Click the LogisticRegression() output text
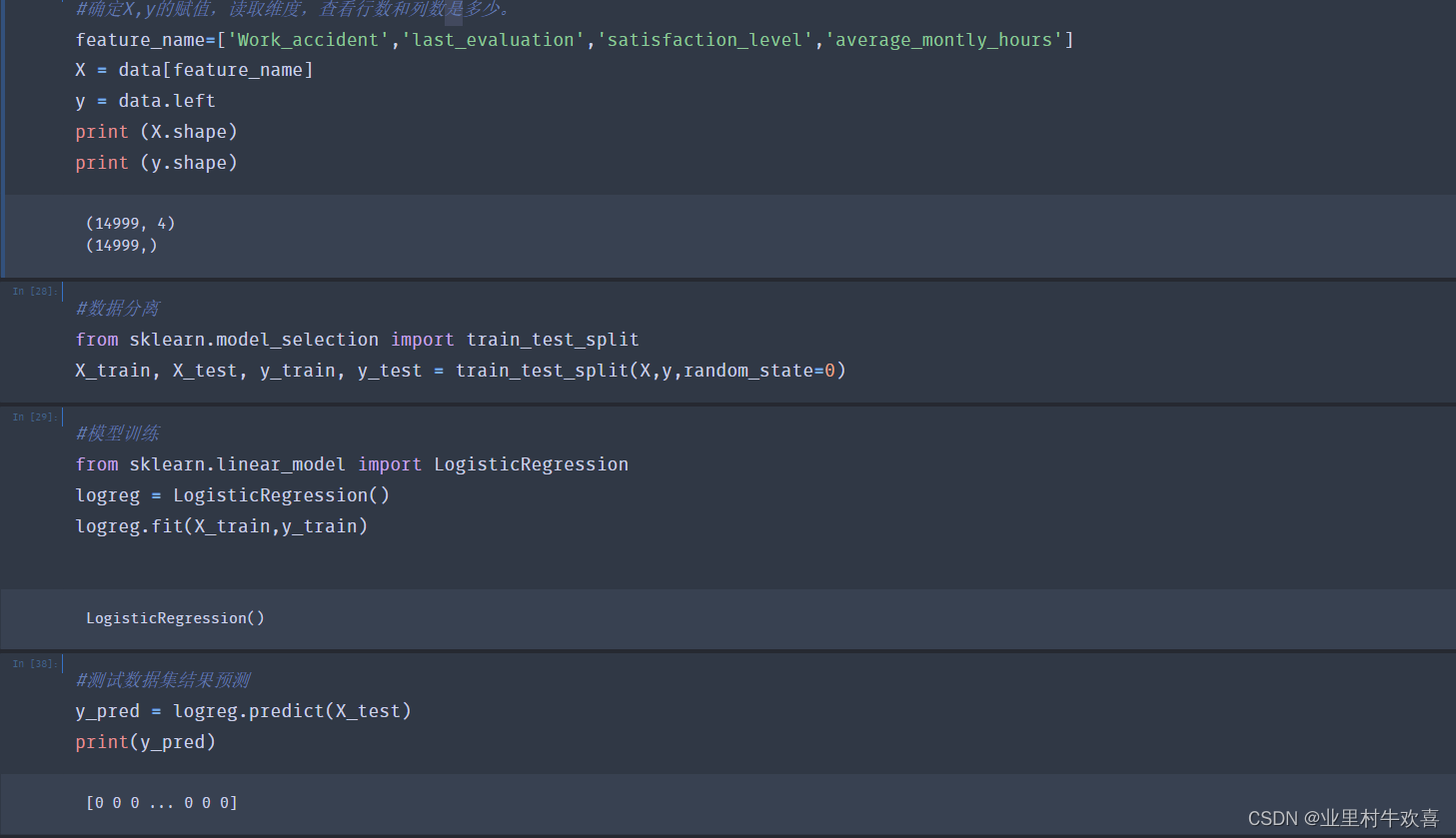Screen dimensions: 1456x838 click(x=175, y=618)
